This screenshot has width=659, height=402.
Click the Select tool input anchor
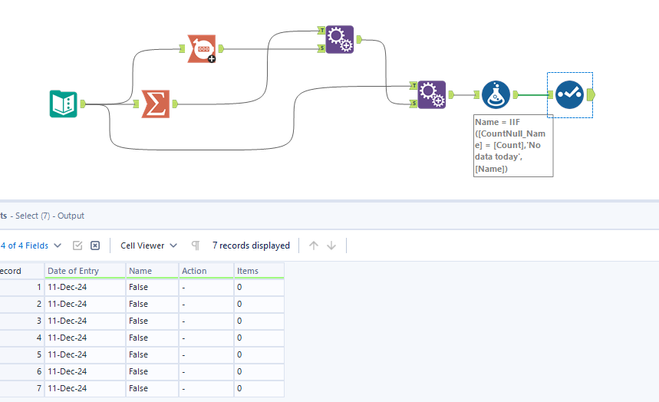(x=550, y=95)
